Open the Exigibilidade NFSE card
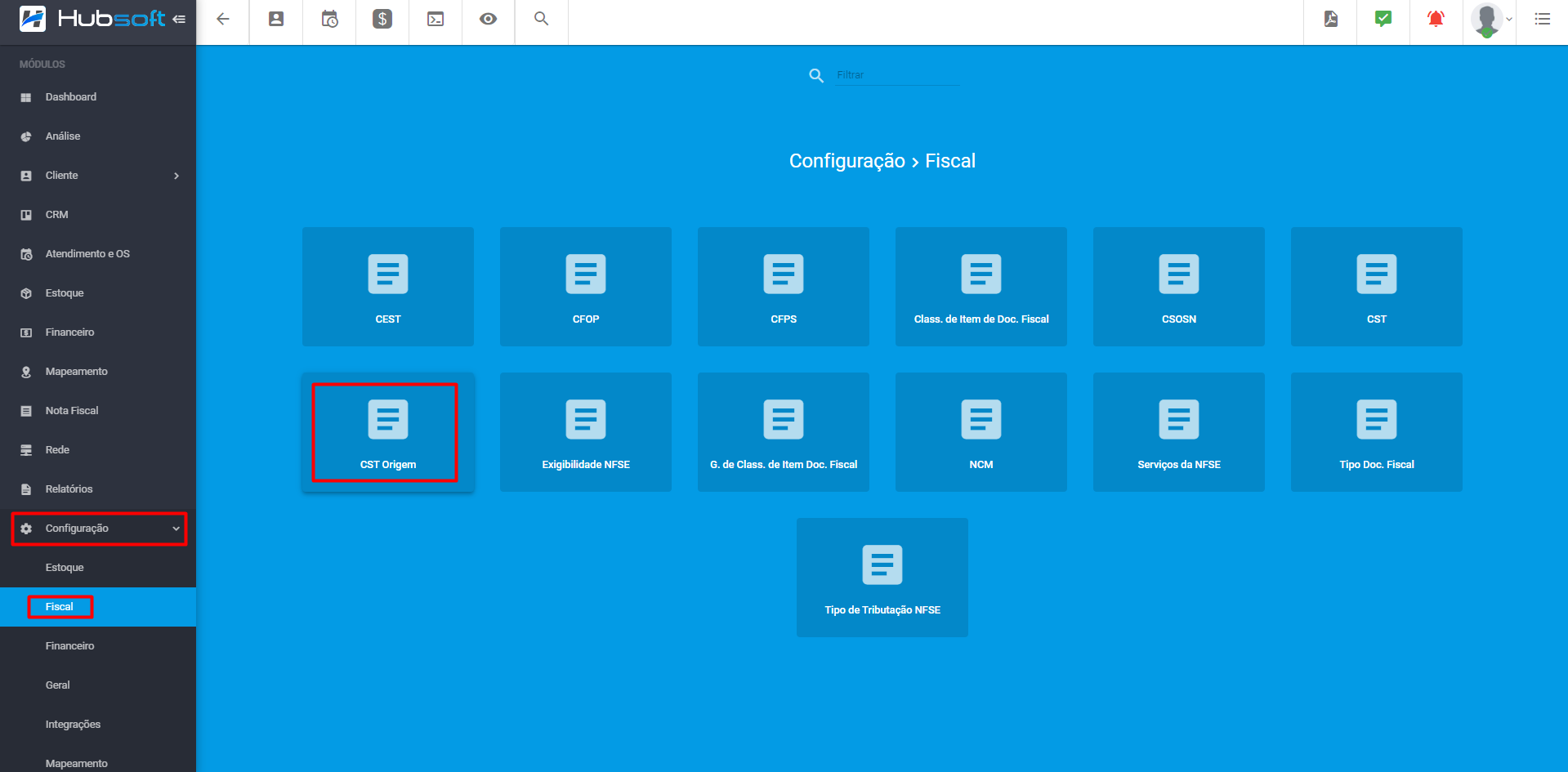Image resolution: width=1568 pixels, height=772 pixels. [x=586, y=432]
